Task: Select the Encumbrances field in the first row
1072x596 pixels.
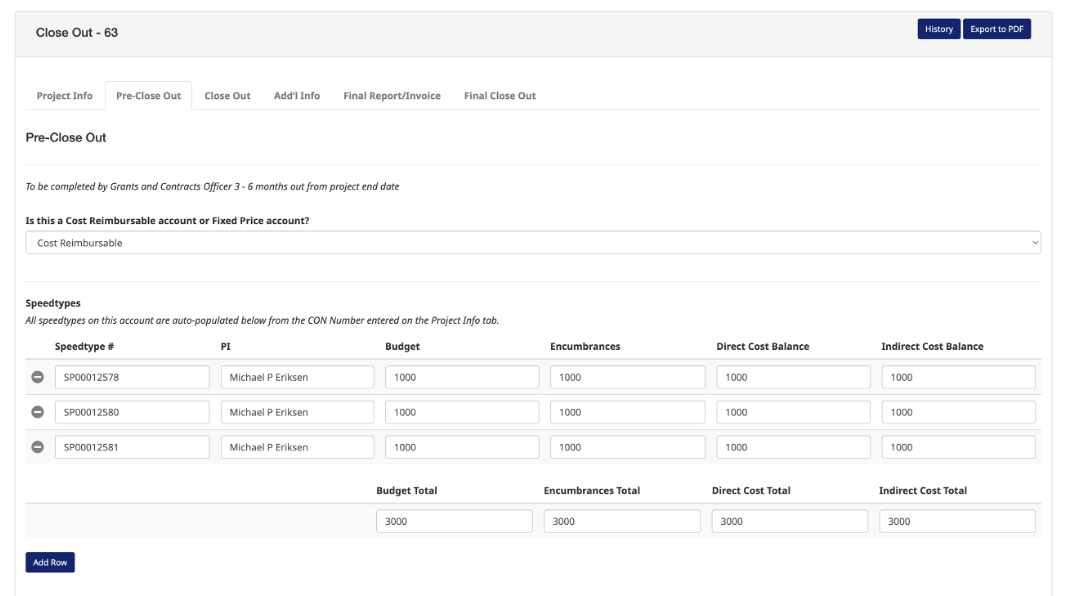Action: click(x=627, y=377)
